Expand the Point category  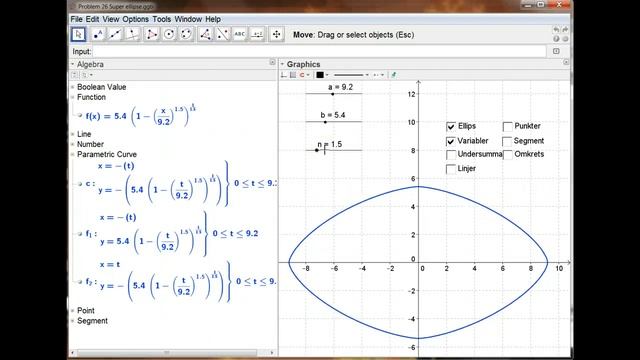point(73,311)
